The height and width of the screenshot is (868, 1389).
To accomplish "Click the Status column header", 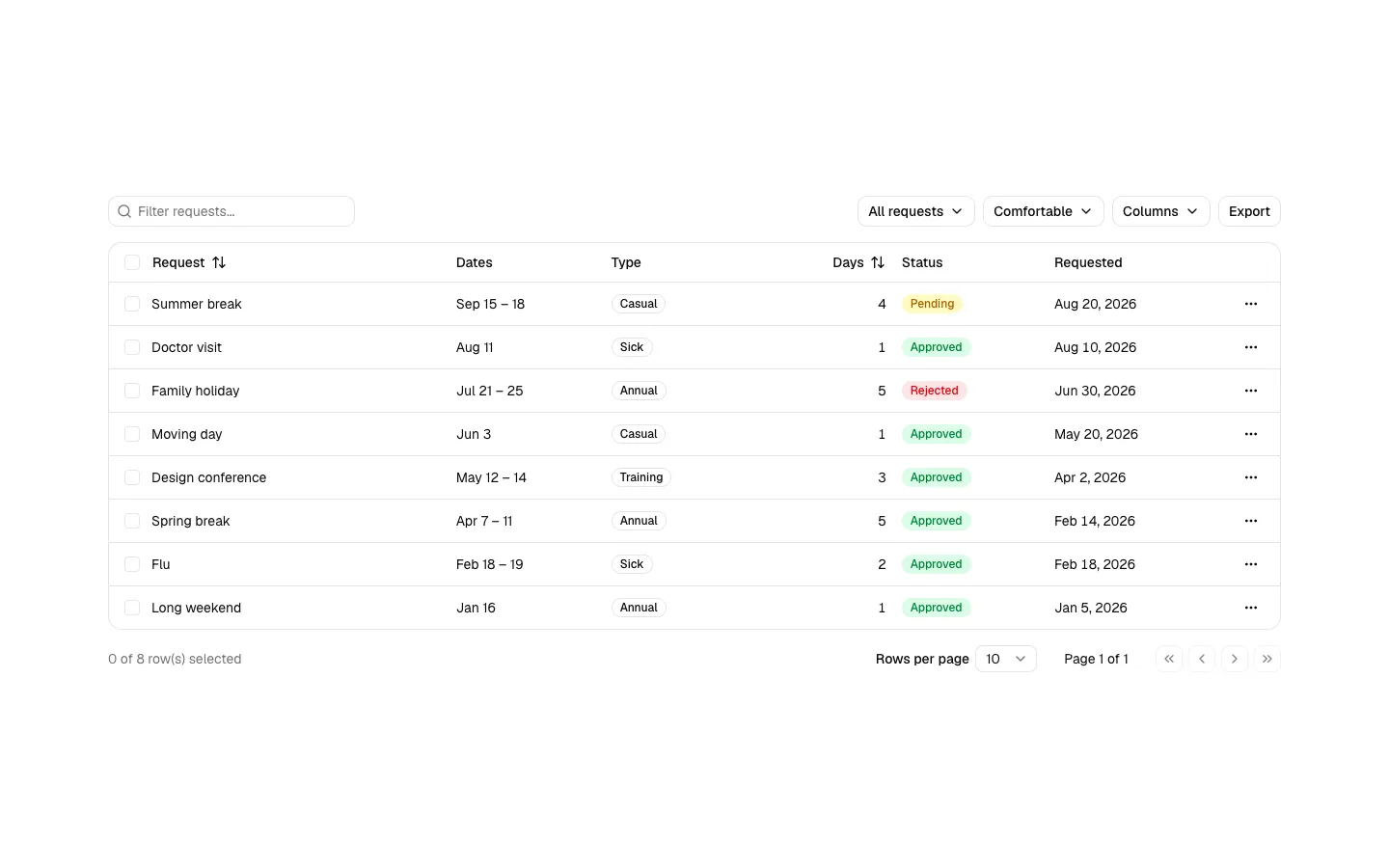I will click(922, 262).
